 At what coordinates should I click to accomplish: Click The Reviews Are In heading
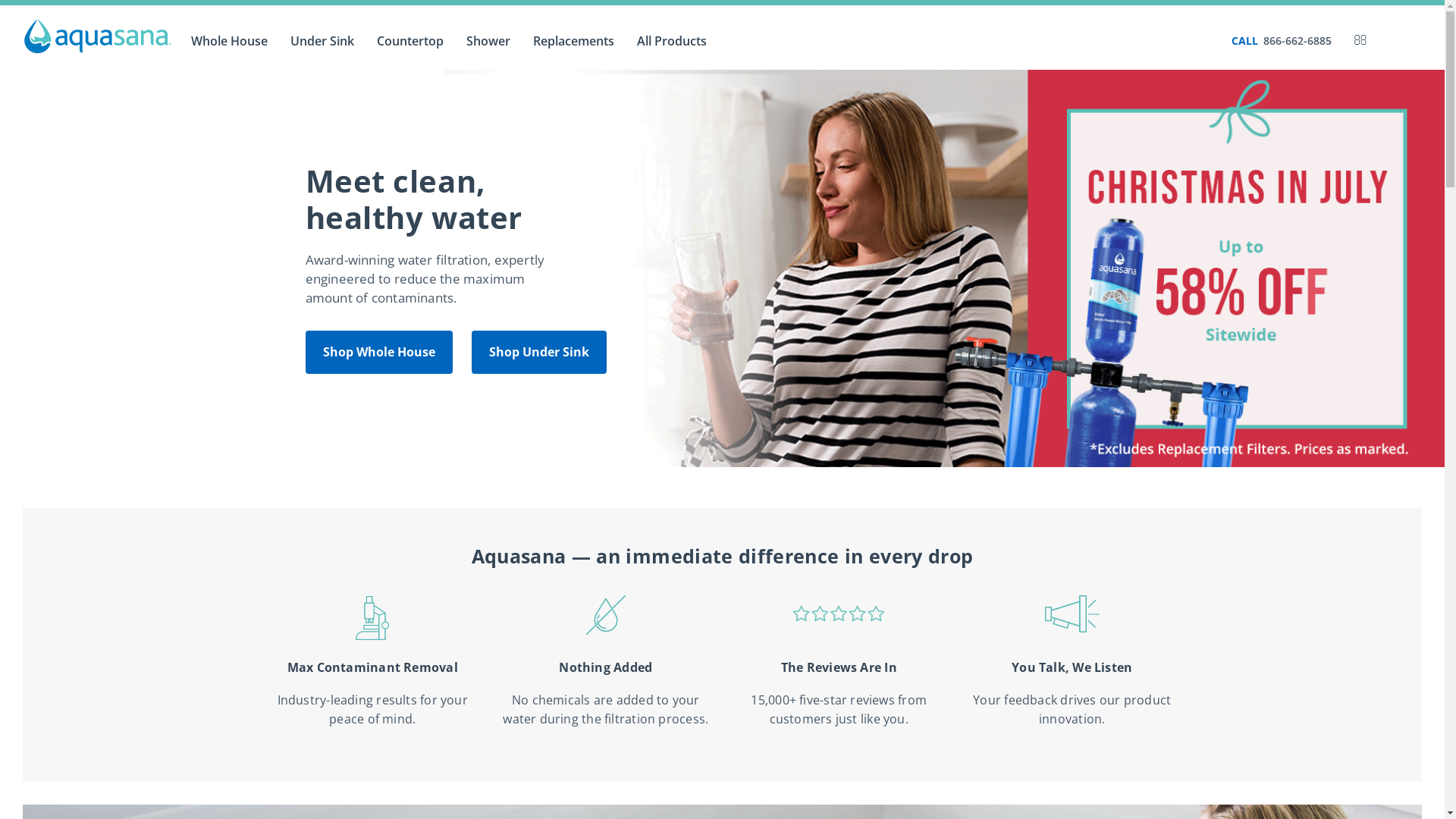point(839,667)
